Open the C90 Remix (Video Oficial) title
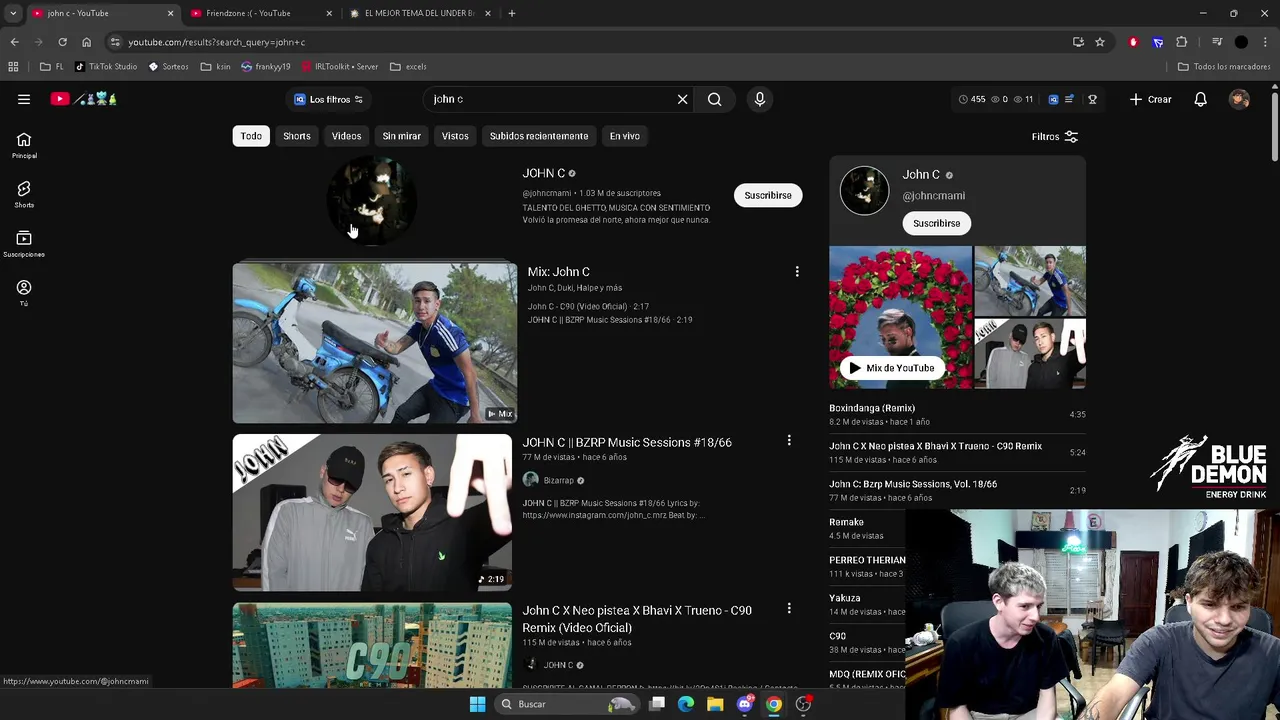 coord(637,619)
